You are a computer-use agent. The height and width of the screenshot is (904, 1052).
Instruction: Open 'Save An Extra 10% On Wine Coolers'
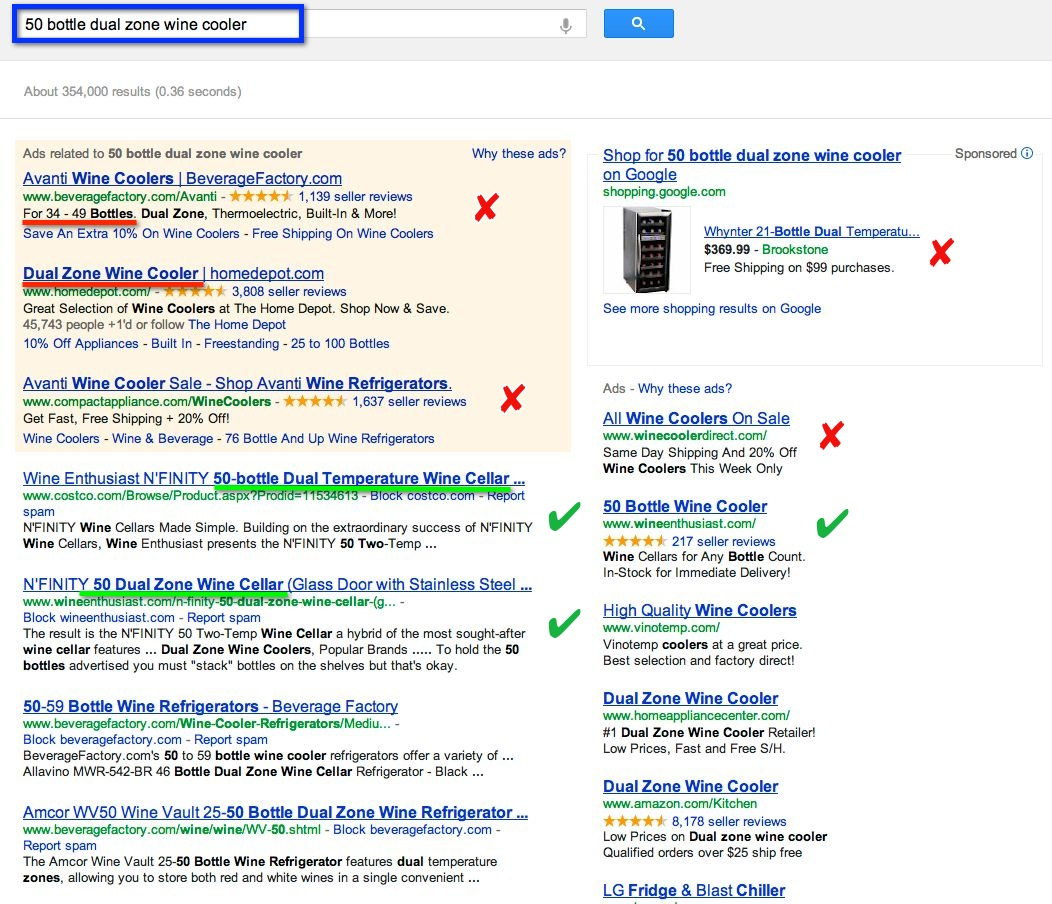(131, 234)
